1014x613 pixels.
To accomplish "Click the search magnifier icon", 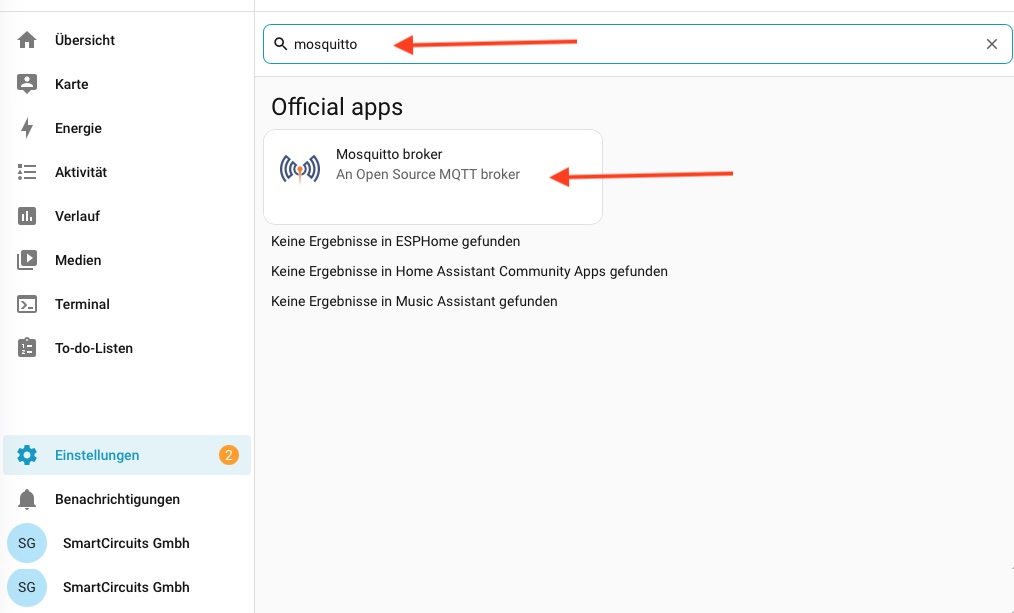I will tap(281, 44).
